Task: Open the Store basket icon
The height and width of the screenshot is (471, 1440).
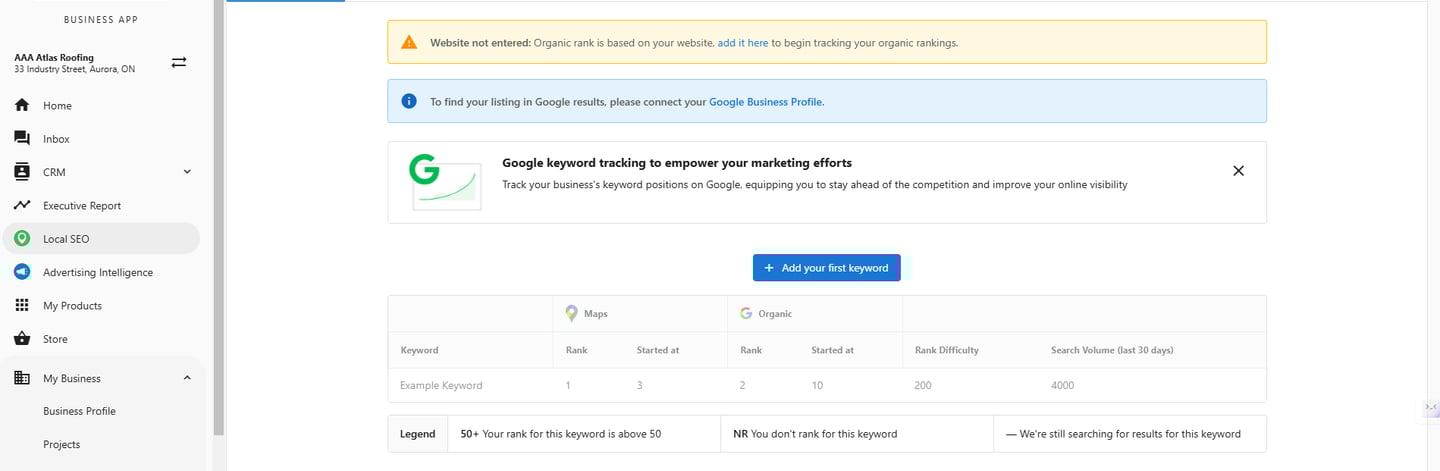Action: (x=22, y=339)
